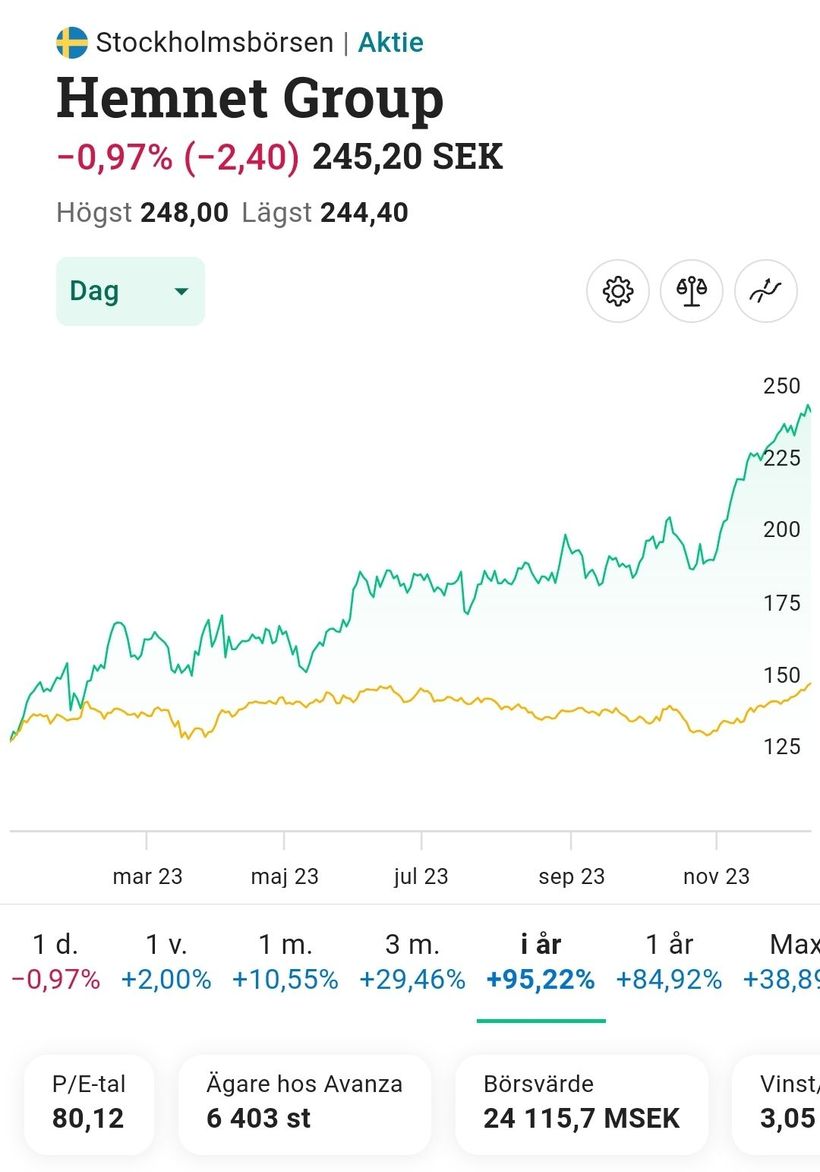Open the technical analysis chart-line icon
The height and width of the screenshot is (1172, 820).
(x=765, y=292)
